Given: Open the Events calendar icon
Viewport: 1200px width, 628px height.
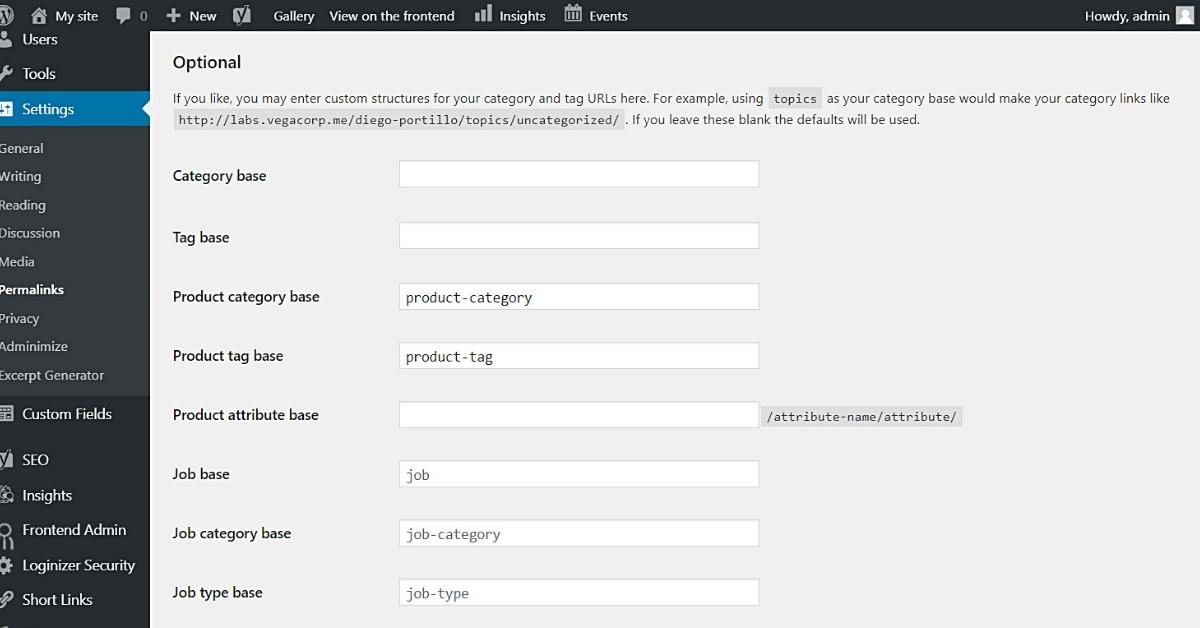Looking at the screenshot, I should pyautogui.click(x=575, y=15).
